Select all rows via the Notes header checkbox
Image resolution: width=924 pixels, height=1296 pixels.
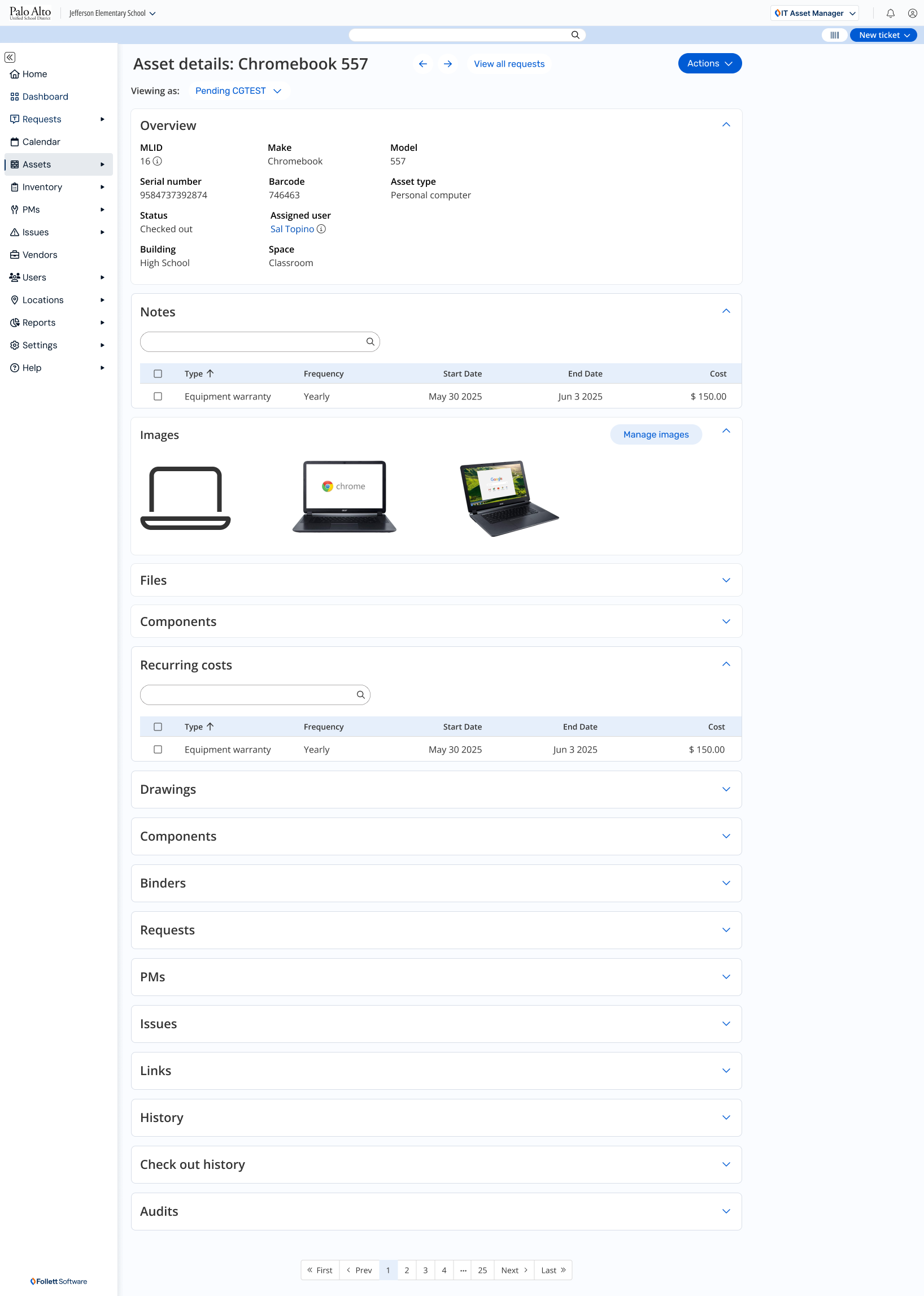(158, 373)
